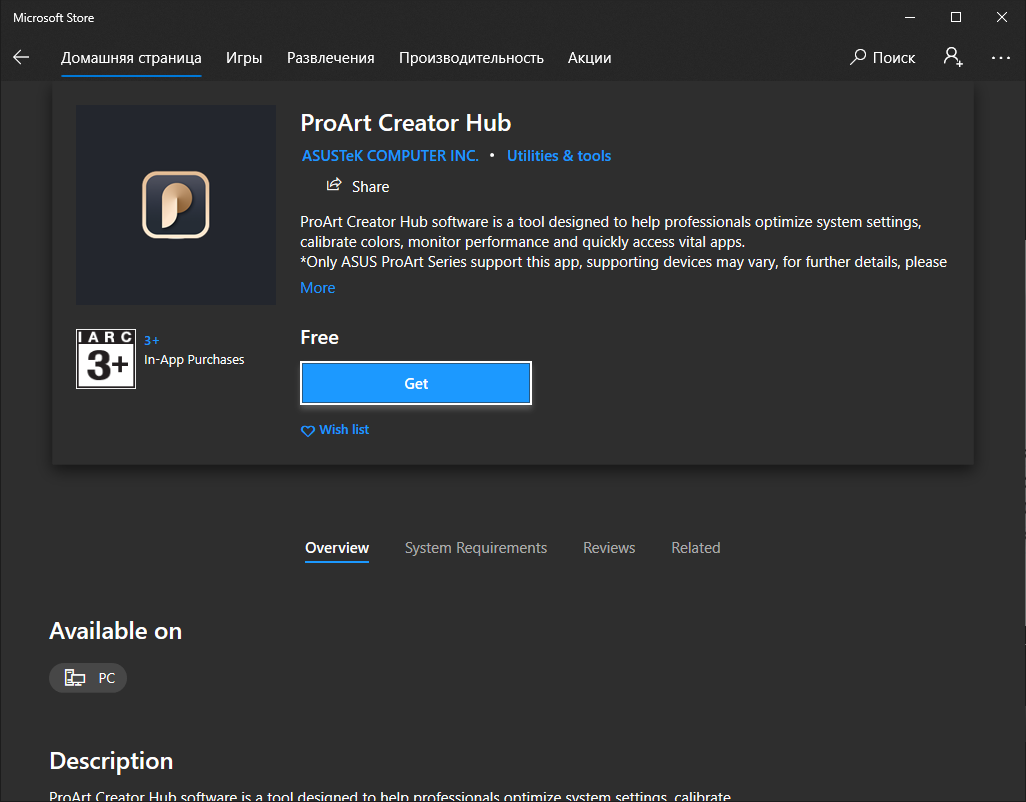Click the back navigation arrow

point(21,57)
